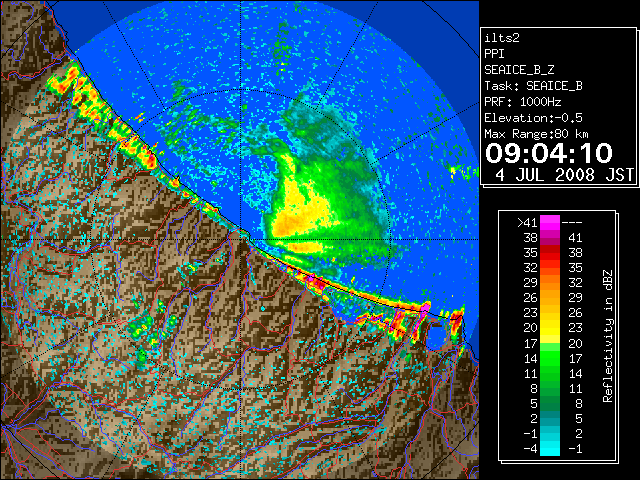
Task: Click the 'Max Range:80 km' line
Action: click(x=536, y=134)
